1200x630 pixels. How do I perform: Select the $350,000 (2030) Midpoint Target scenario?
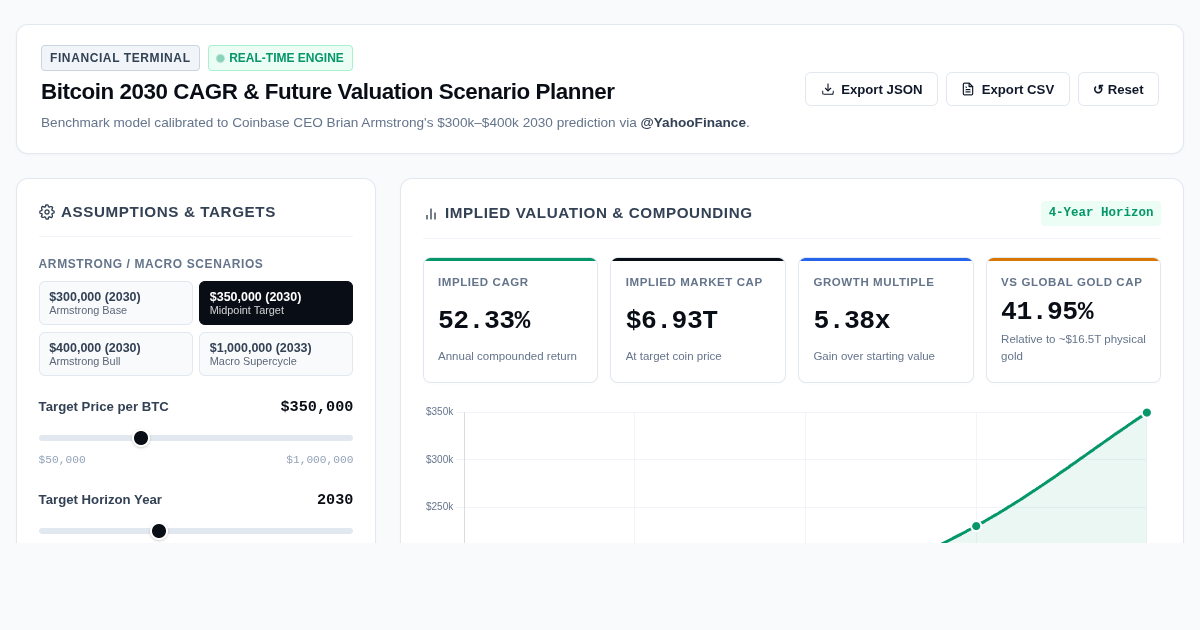tap(276, 303)
